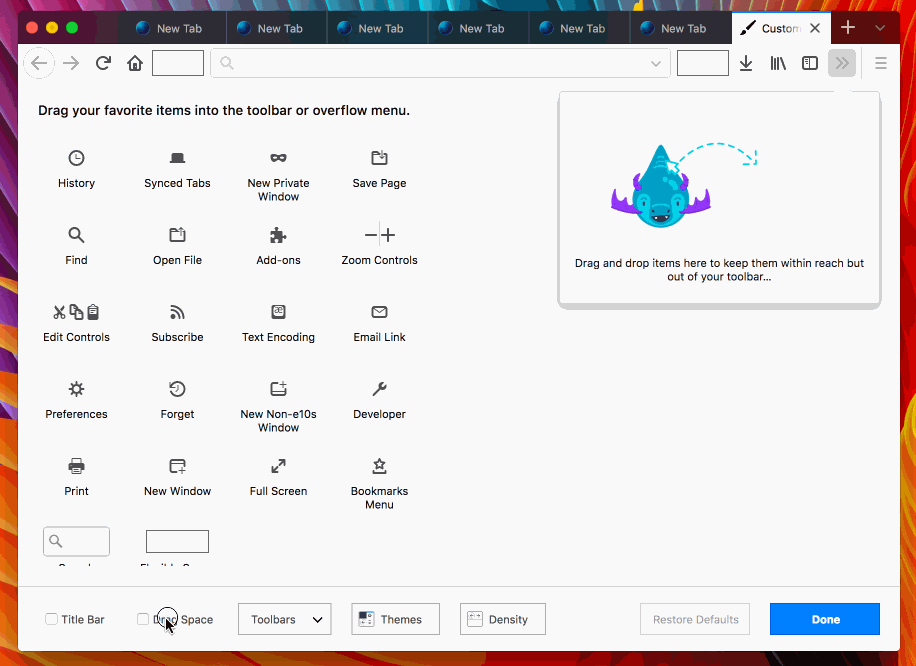Close the Customize tab
Viewport: 916px width, 666px height.
pyautogui.click(x=816, y=28)
